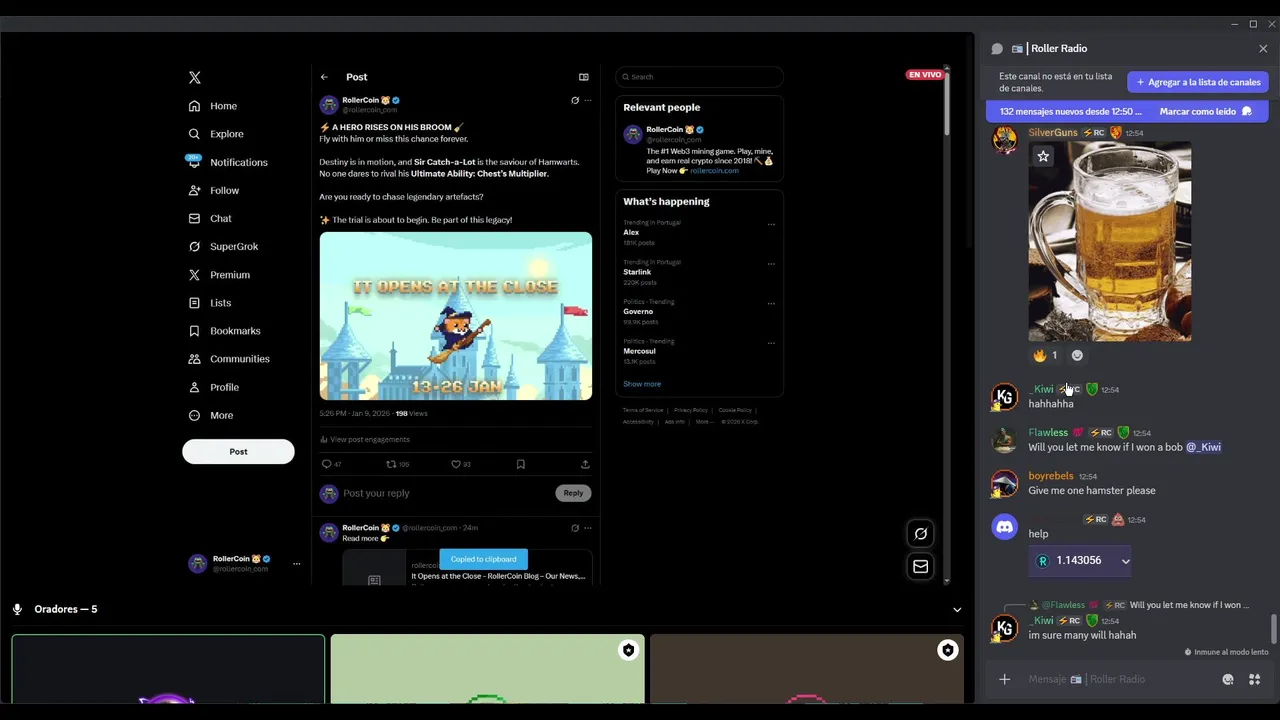Toggle the fire reaction with count 1
Viewport: 1280px width, 720px height.
pos(1046,355)
